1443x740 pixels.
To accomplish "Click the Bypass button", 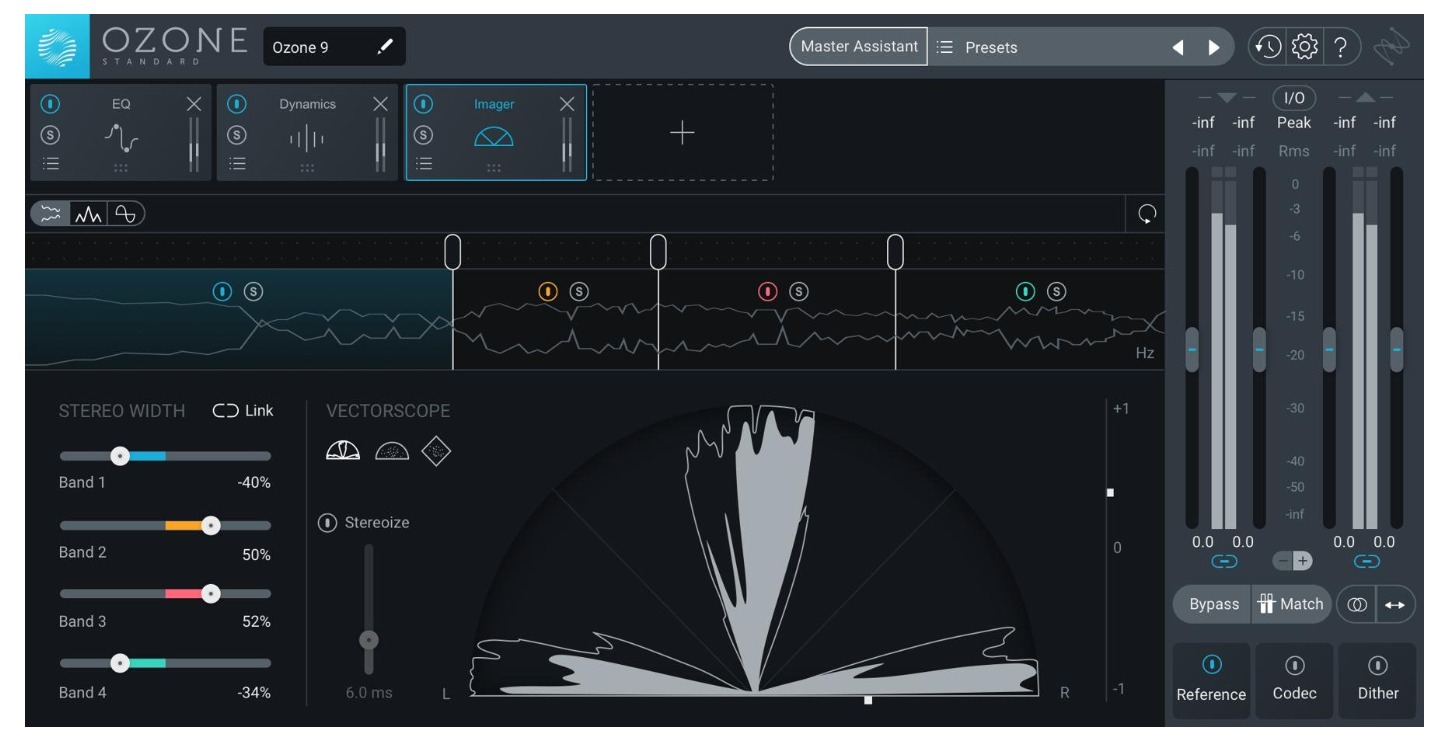I will (x=1213, y=604).
